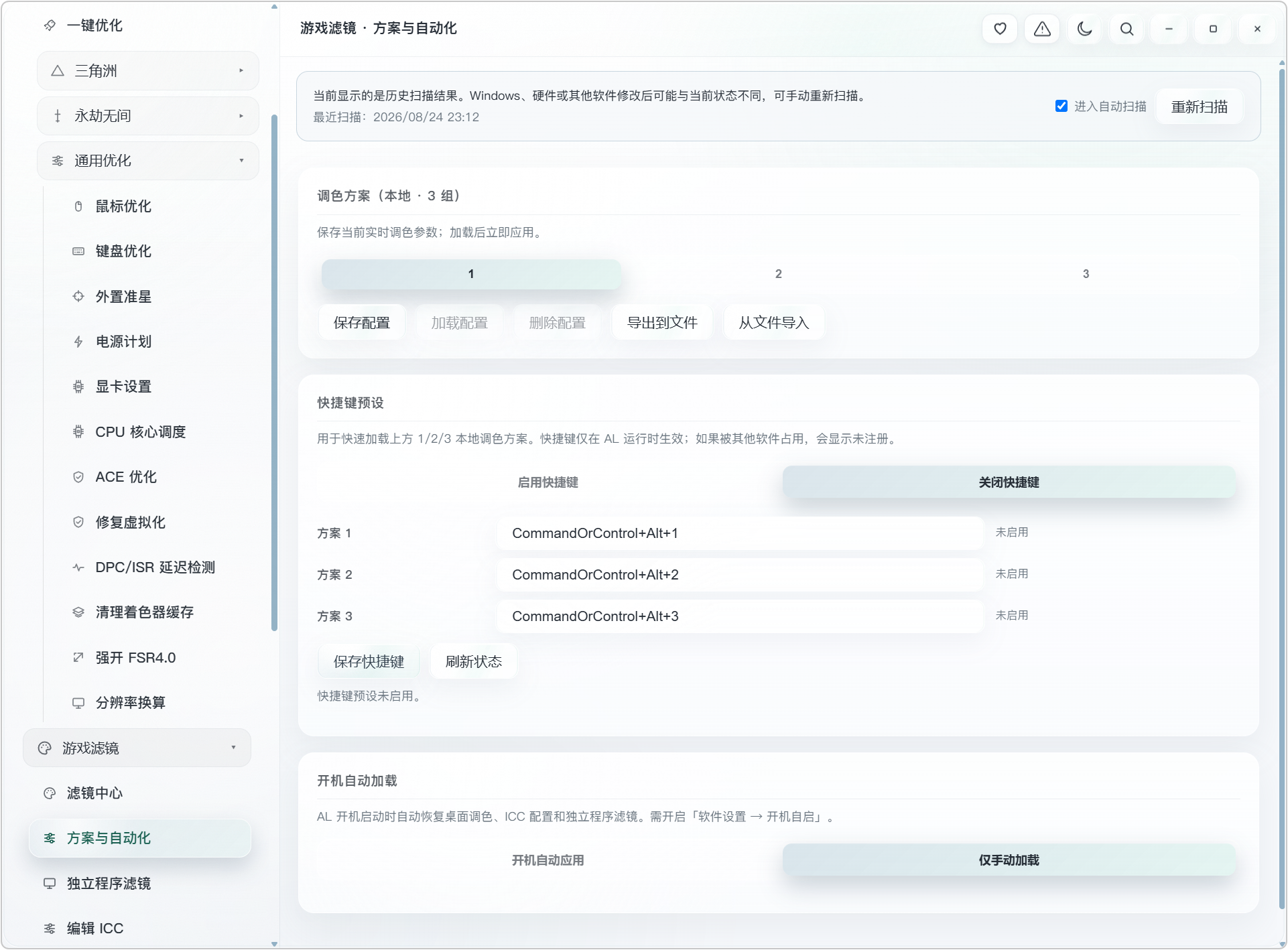This screenshot has height=950, width=1288.
Task: Click the 方案 2 shortcut input field
Action: pos(740,575)
